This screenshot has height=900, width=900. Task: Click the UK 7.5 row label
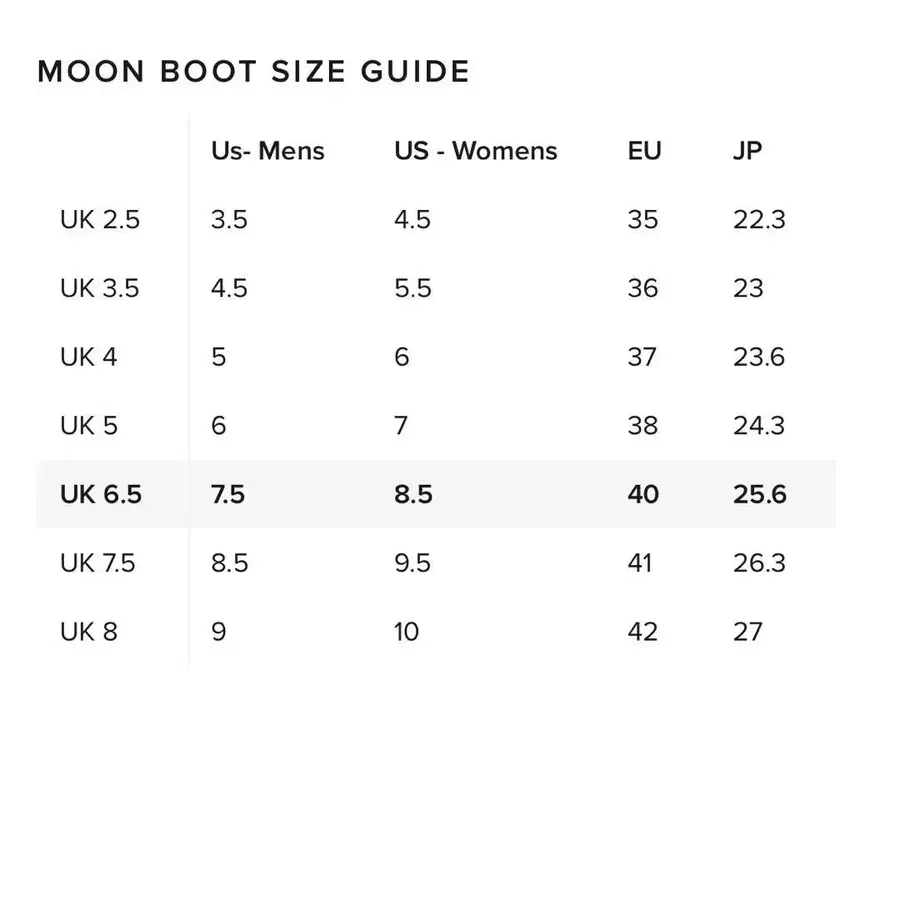coord(97,563)
